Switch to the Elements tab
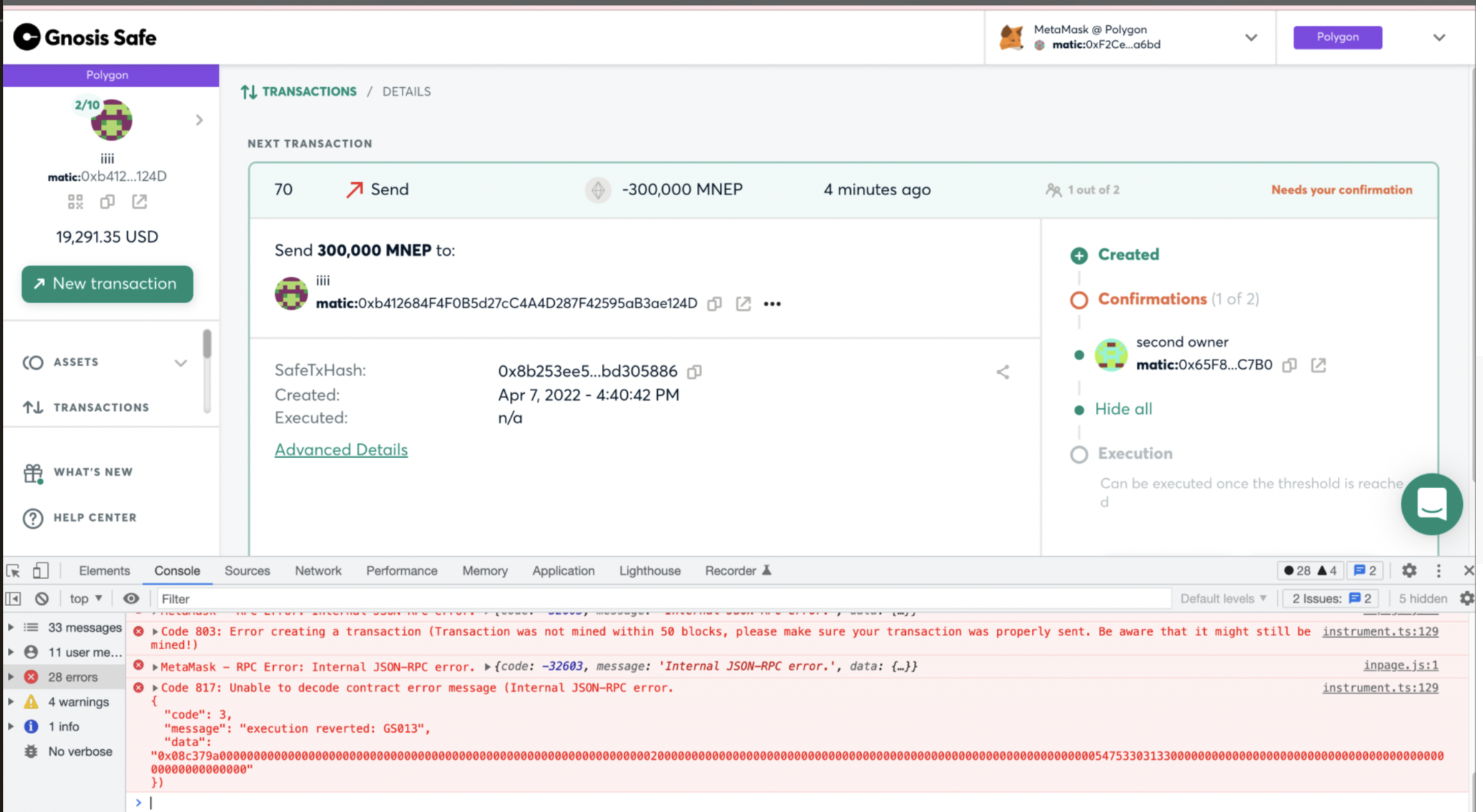The width and height of the screenshot is (1483, 812). [104, 570]
